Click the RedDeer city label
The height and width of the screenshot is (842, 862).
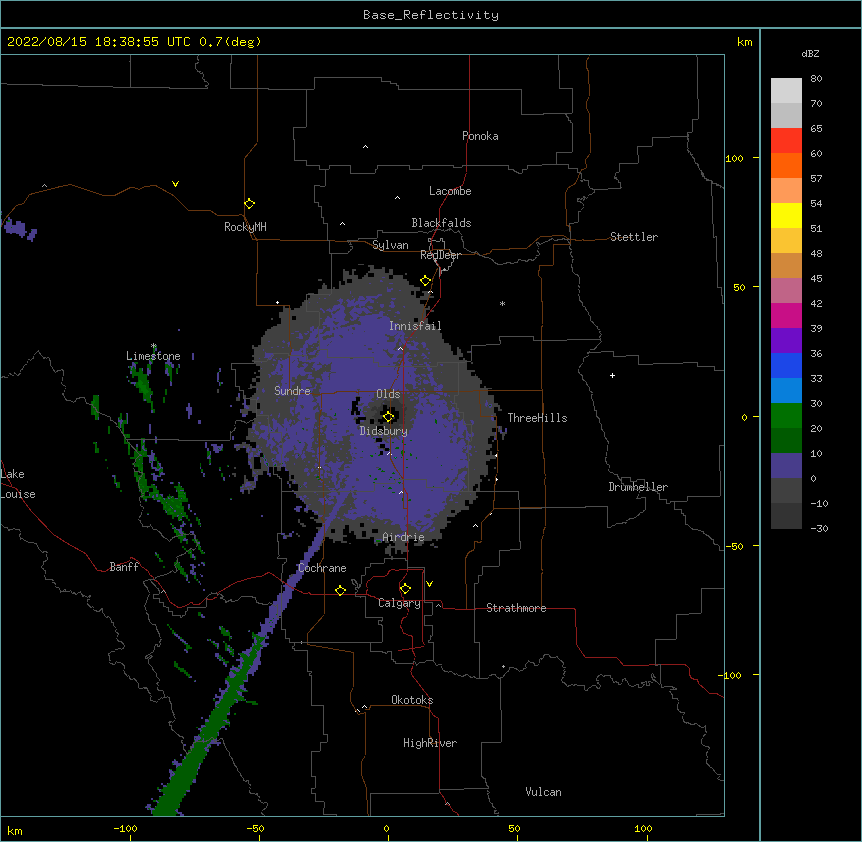click(440, 255)
